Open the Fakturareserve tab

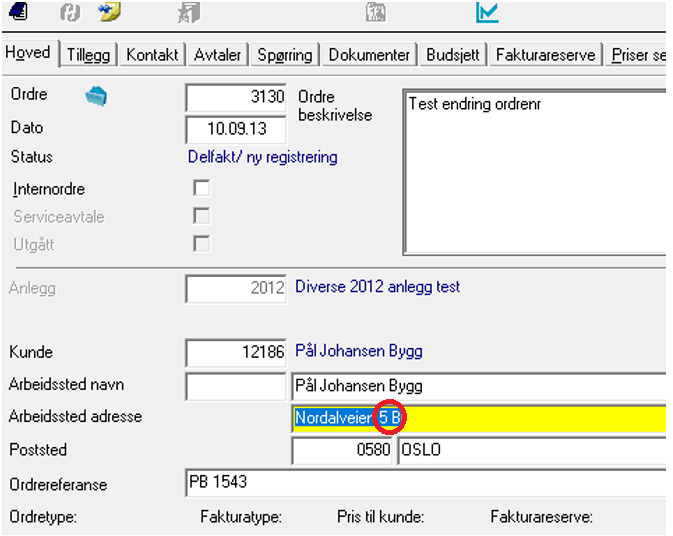click(x=546, y=55)
